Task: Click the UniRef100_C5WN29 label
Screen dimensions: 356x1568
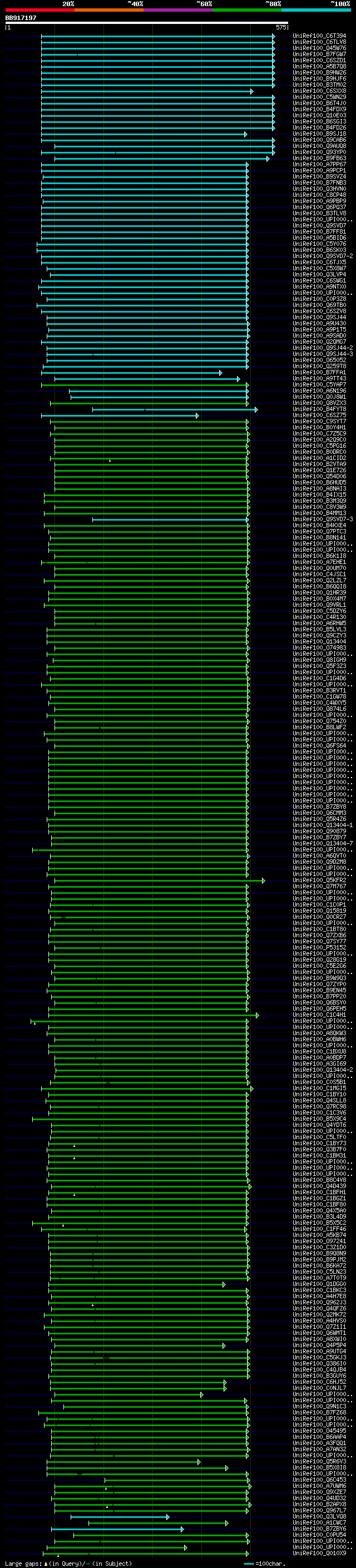Action: click(319, 97)
